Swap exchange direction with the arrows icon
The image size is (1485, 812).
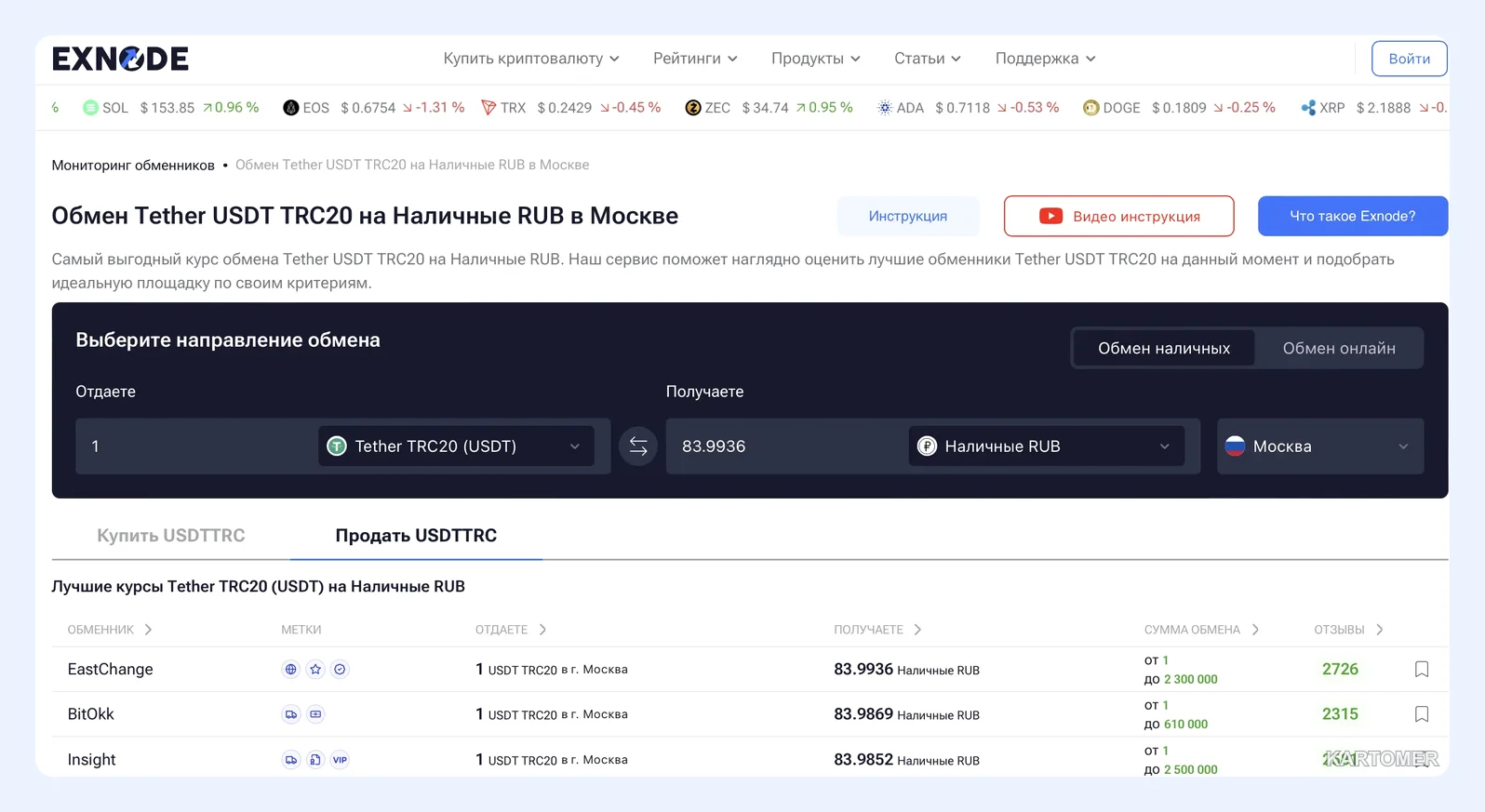pyautogui.click(x=638, y=446)
